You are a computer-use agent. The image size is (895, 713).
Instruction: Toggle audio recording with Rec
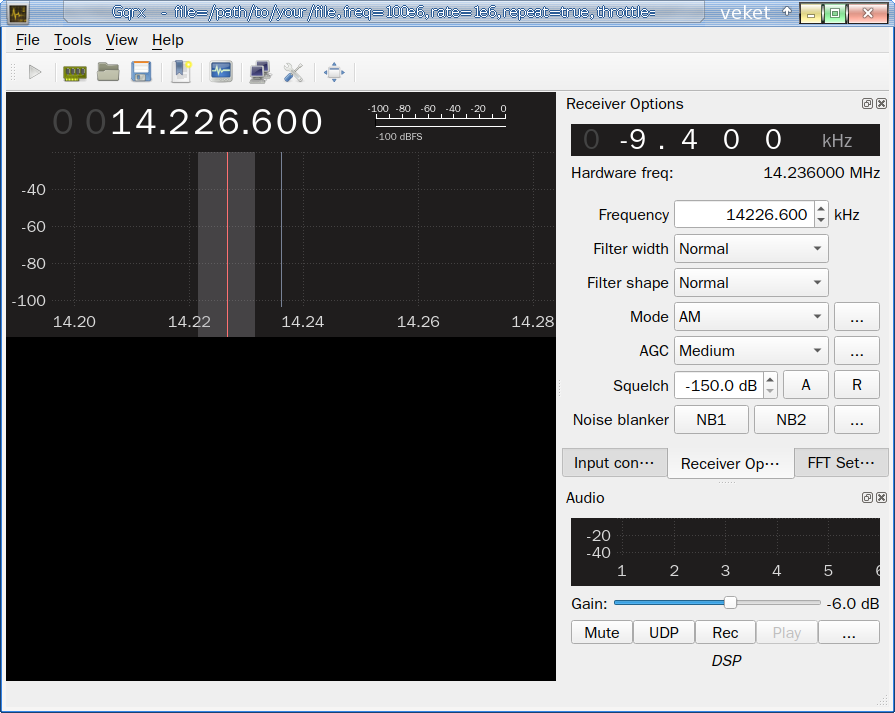click(725, 633)
